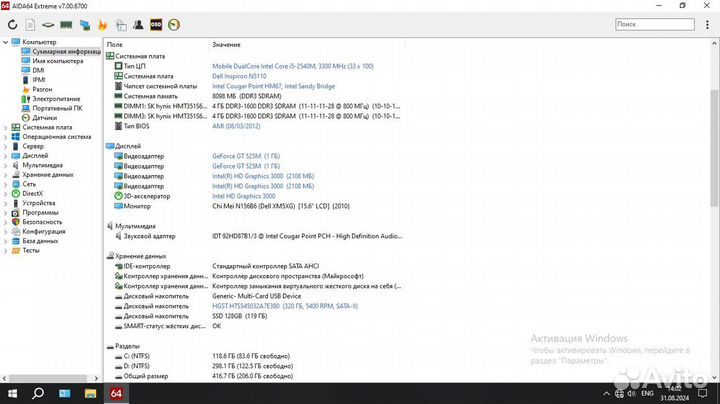The width and height of the screenshot is (720, 404).
Task: Open the three-dot menu button
Action: click(707, 25)
